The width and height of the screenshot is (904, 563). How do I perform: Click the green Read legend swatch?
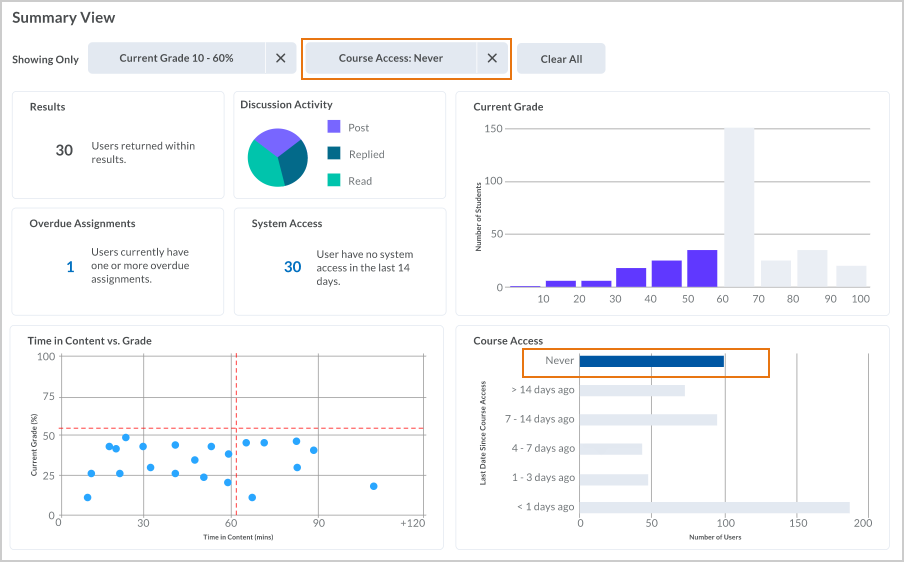334,181
